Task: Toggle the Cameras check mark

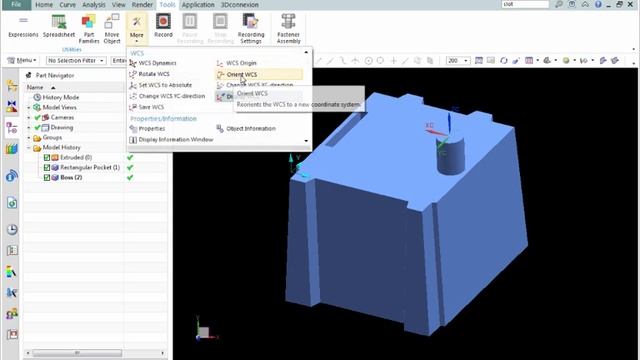Action: 38,118
